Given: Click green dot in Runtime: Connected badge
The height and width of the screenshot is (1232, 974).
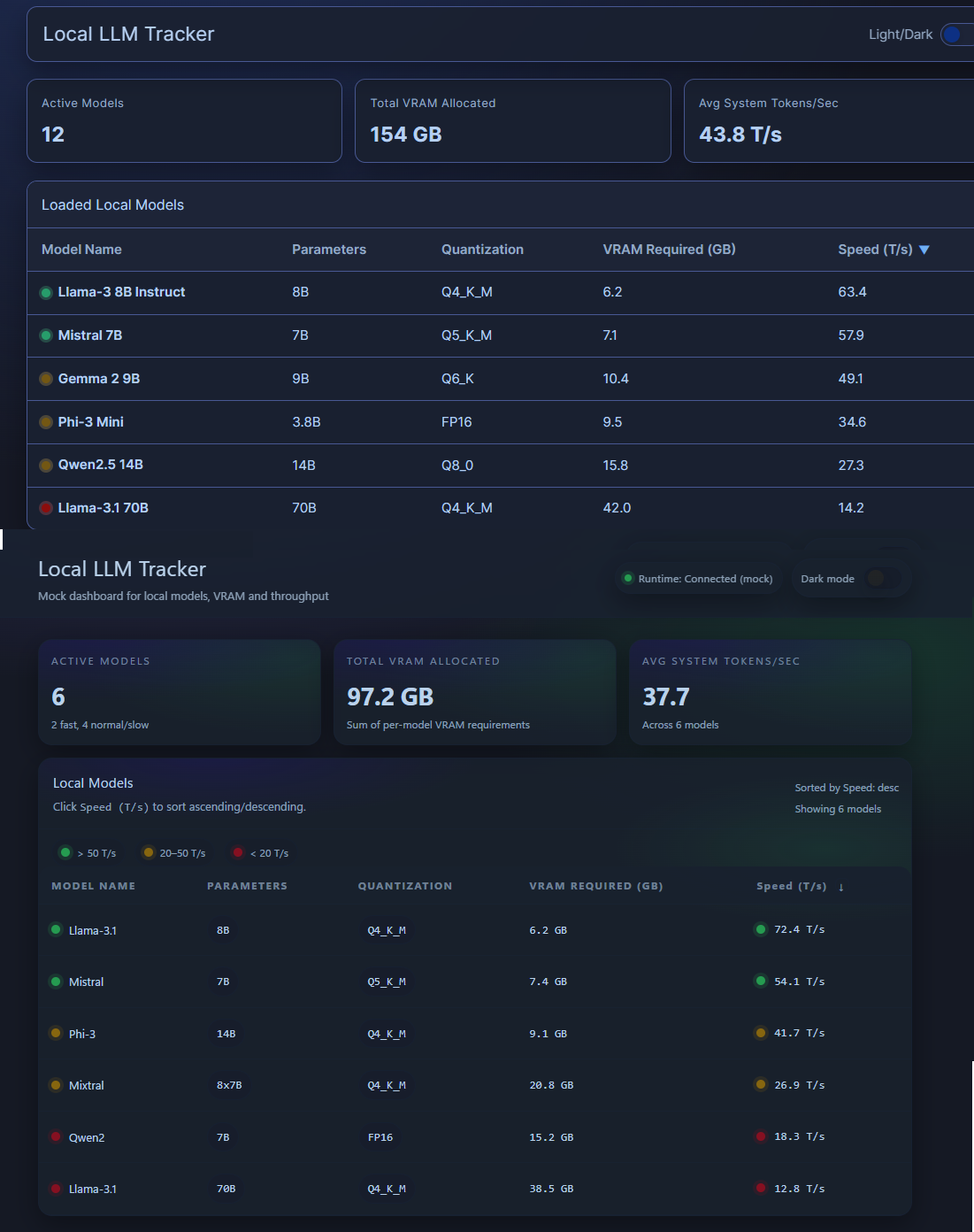Looking at the screenshot, I should (628, 578).
